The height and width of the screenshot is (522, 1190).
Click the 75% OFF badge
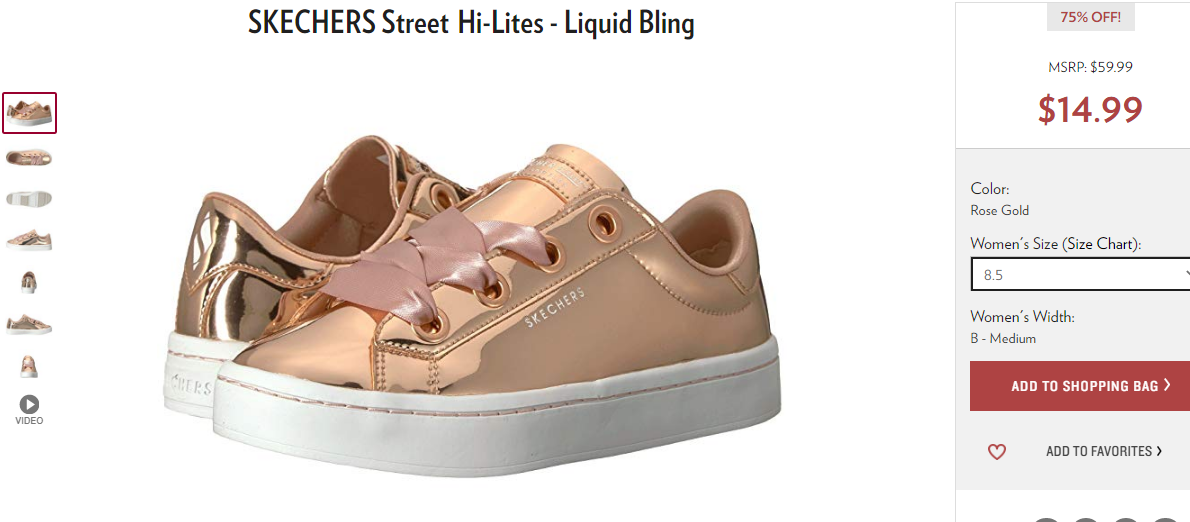1091,17
